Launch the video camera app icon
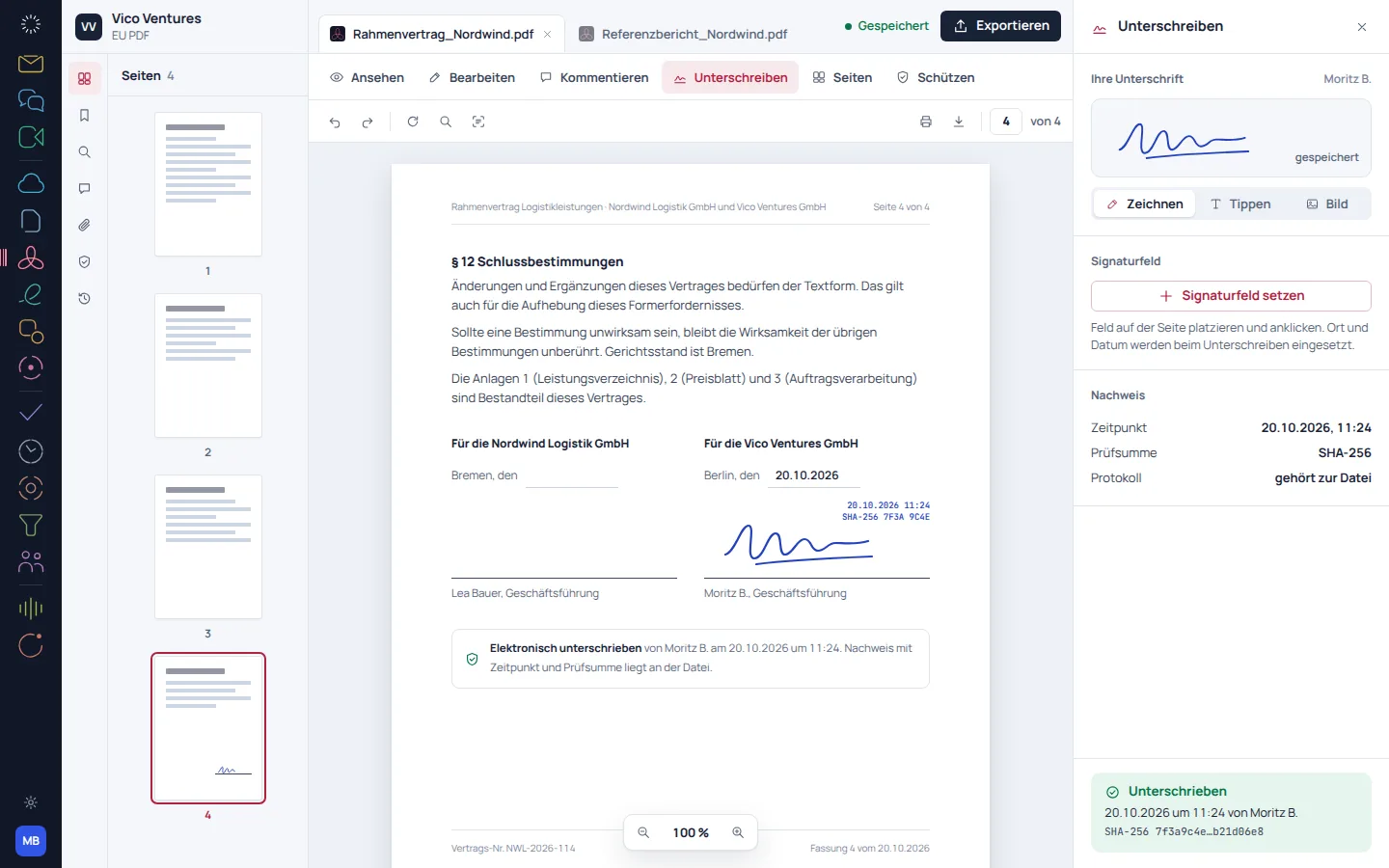The height and width of the screenshot is (868, 1389). [31, 137]
